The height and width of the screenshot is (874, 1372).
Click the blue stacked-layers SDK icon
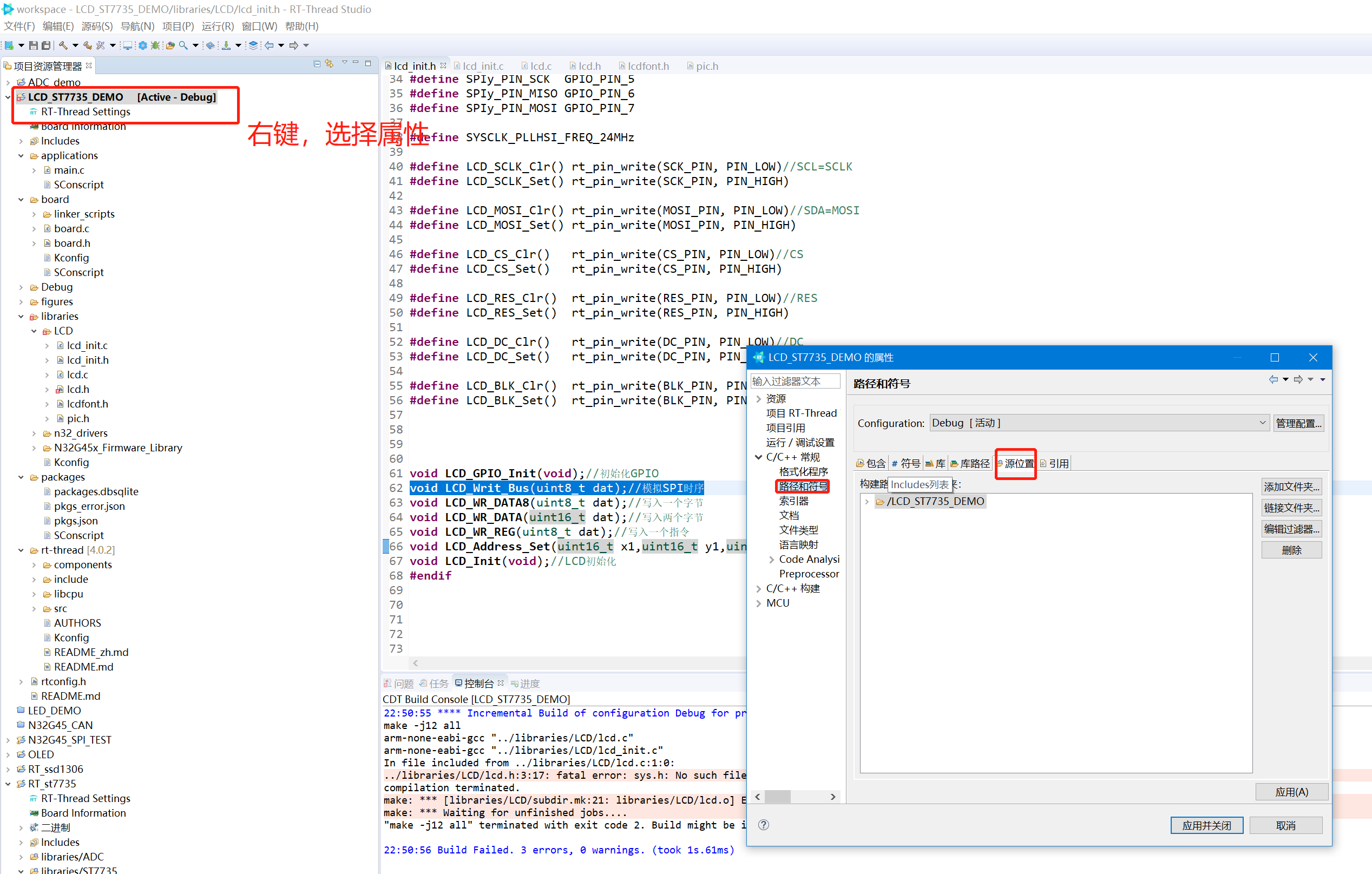253,45
